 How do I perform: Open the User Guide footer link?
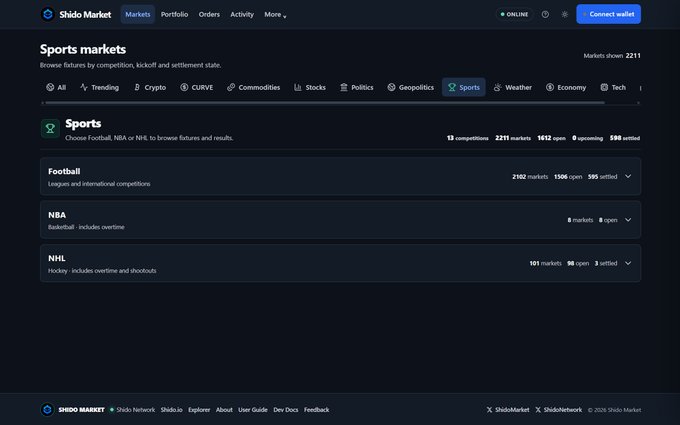tap(253, 410)
